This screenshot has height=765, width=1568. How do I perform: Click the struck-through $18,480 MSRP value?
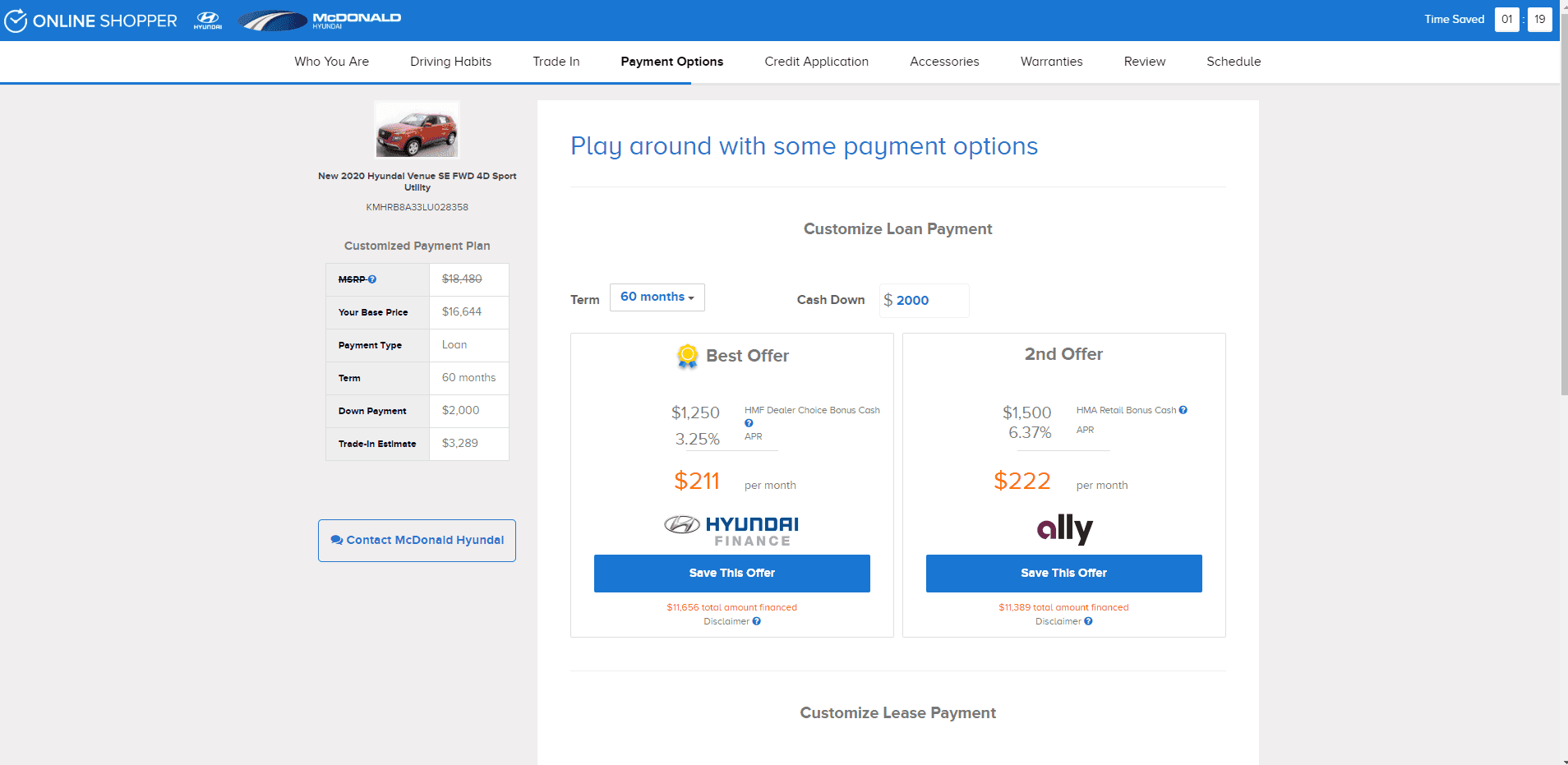point(462,279)
